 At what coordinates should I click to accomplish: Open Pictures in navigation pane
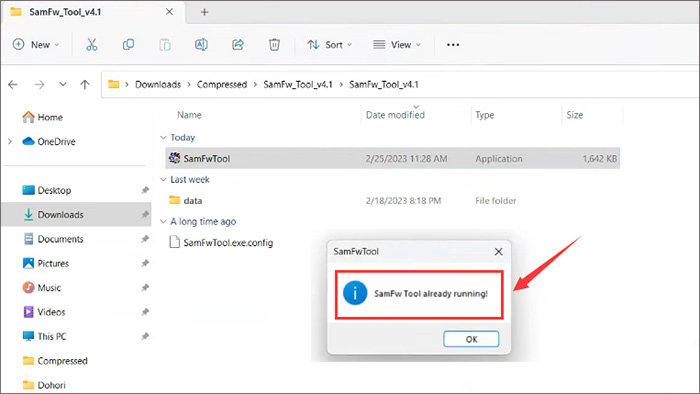point(53,263)
